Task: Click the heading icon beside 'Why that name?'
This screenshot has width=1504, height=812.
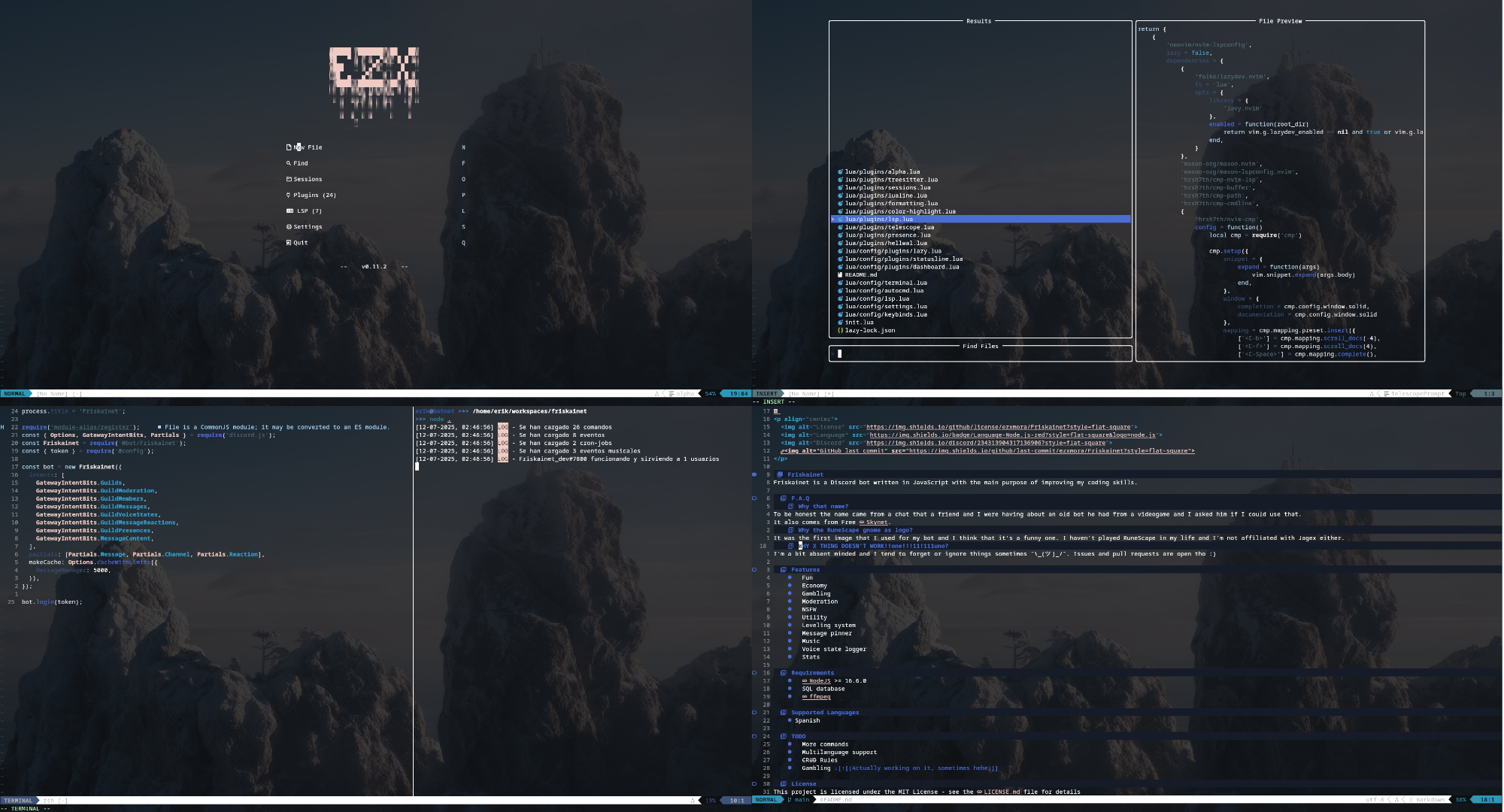Action: [790, 507]
